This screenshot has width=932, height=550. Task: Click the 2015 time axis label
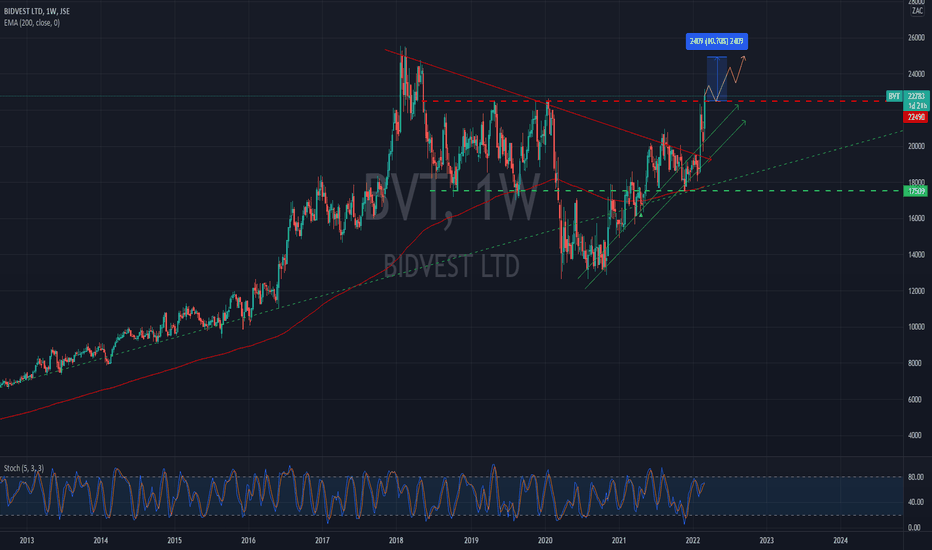click(174, 540)
